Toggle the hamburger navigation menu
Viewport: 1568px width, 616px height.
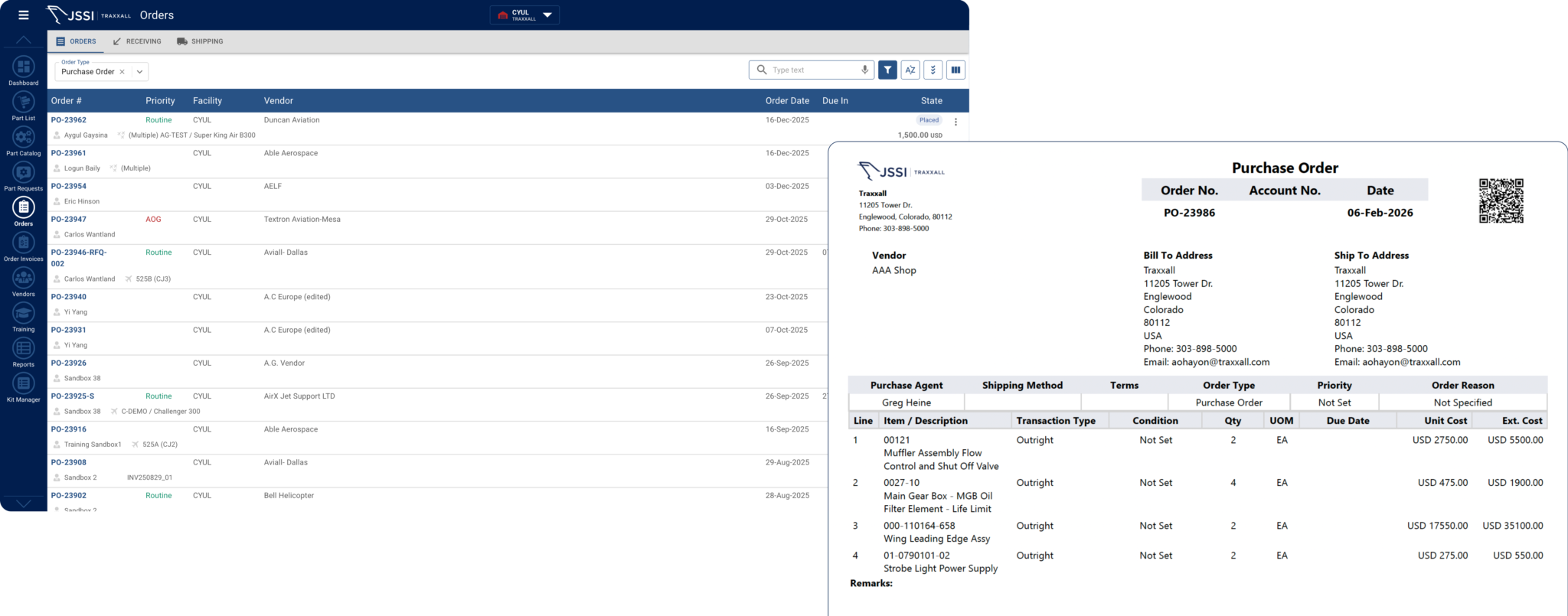pyautogui.click(x=24, y=15)
